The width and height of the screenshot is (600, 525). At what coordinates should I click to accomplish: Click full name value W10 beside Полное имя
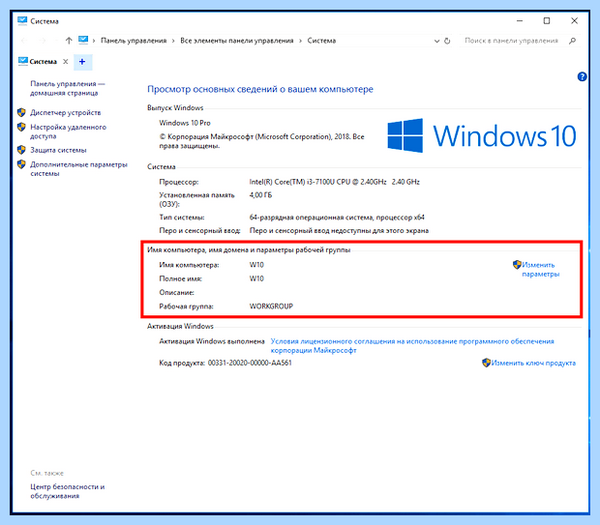[x=256, y=279]
